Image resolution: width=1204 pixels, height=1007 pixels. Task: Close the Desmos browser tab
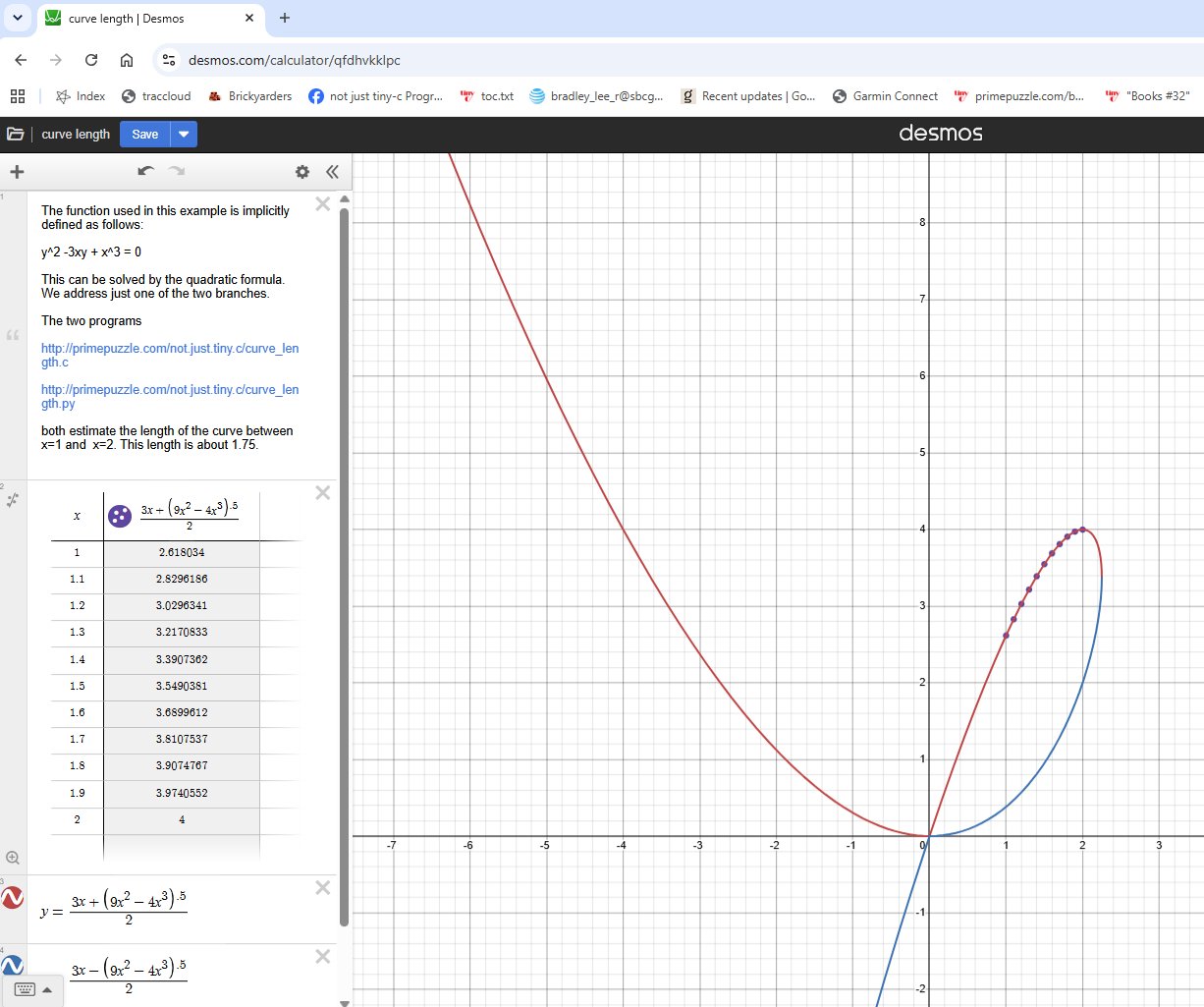click(x=249, y=18)
